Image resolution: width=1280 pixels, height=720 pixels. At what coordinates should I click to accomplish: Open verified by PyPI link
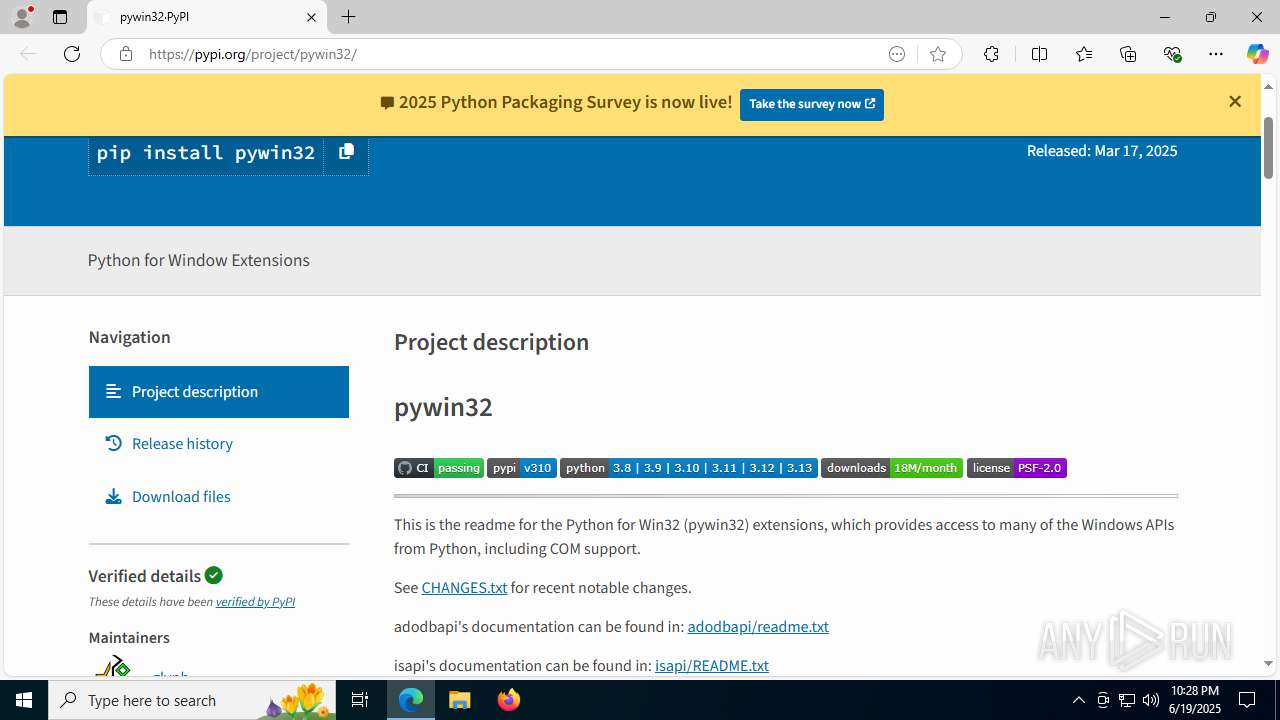click(x=255, y=602)
